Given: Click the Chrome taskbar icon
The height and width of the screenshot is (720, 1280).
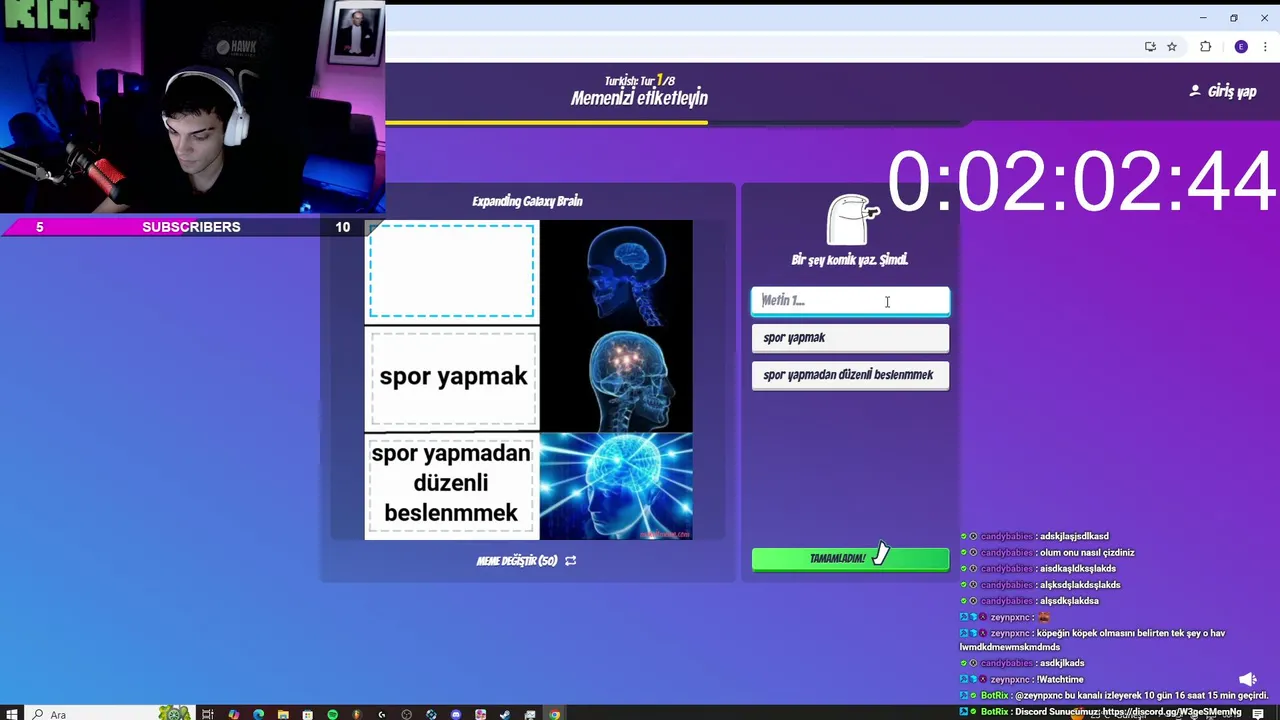Looking at the screenshot, I should [x=555, y=714].
